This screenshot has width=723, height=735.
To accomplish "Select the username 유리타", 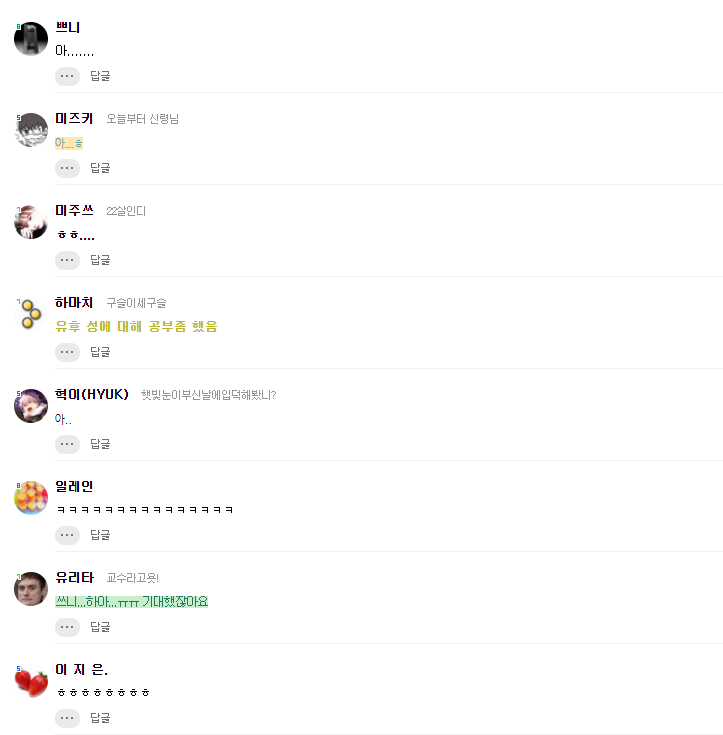I will (x=75, y=577).
